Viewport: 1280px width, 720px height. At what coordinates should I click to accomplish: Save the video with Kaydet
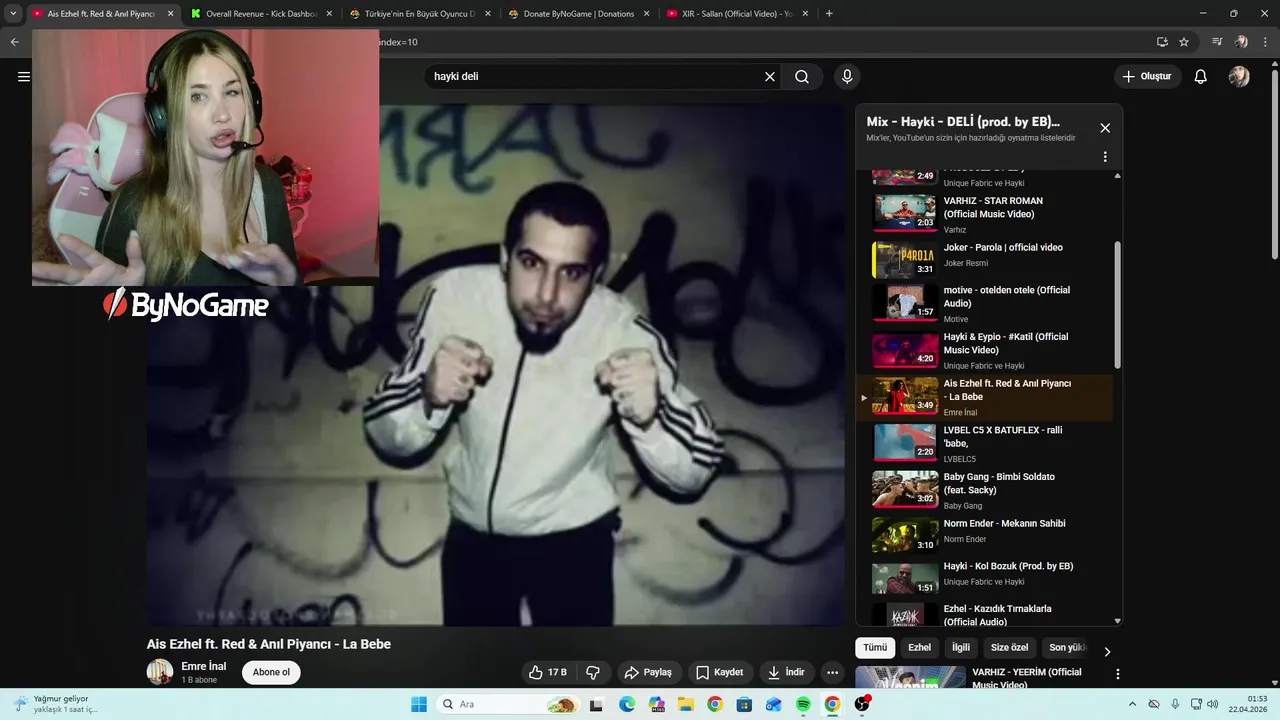719,672
